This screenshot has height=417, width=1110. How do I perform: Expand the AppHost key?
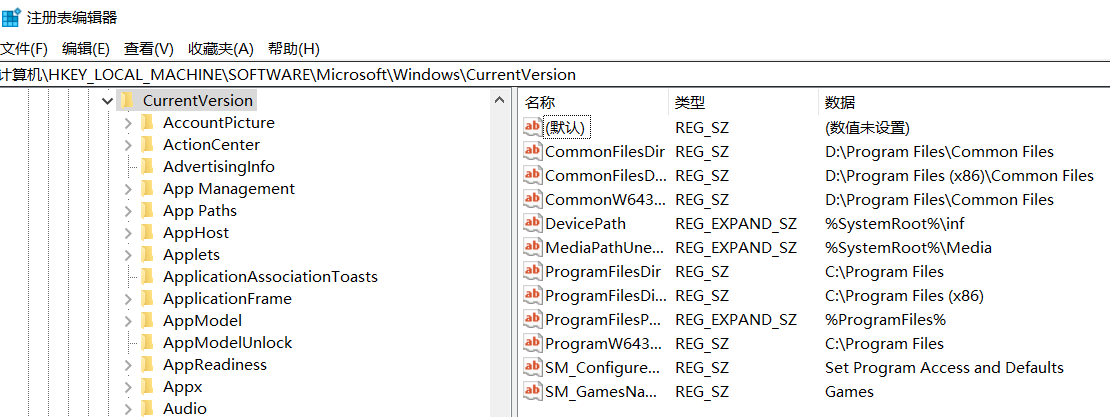[x=128, y=233]
